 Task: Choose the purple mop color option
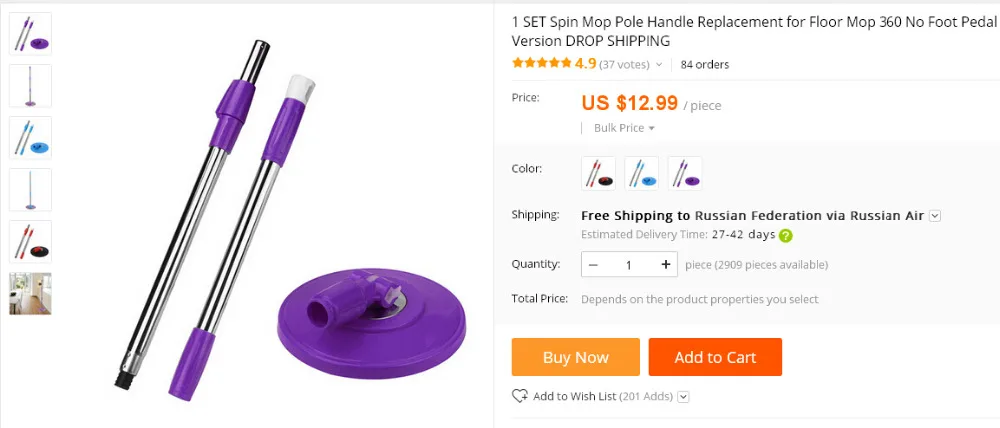685,173
